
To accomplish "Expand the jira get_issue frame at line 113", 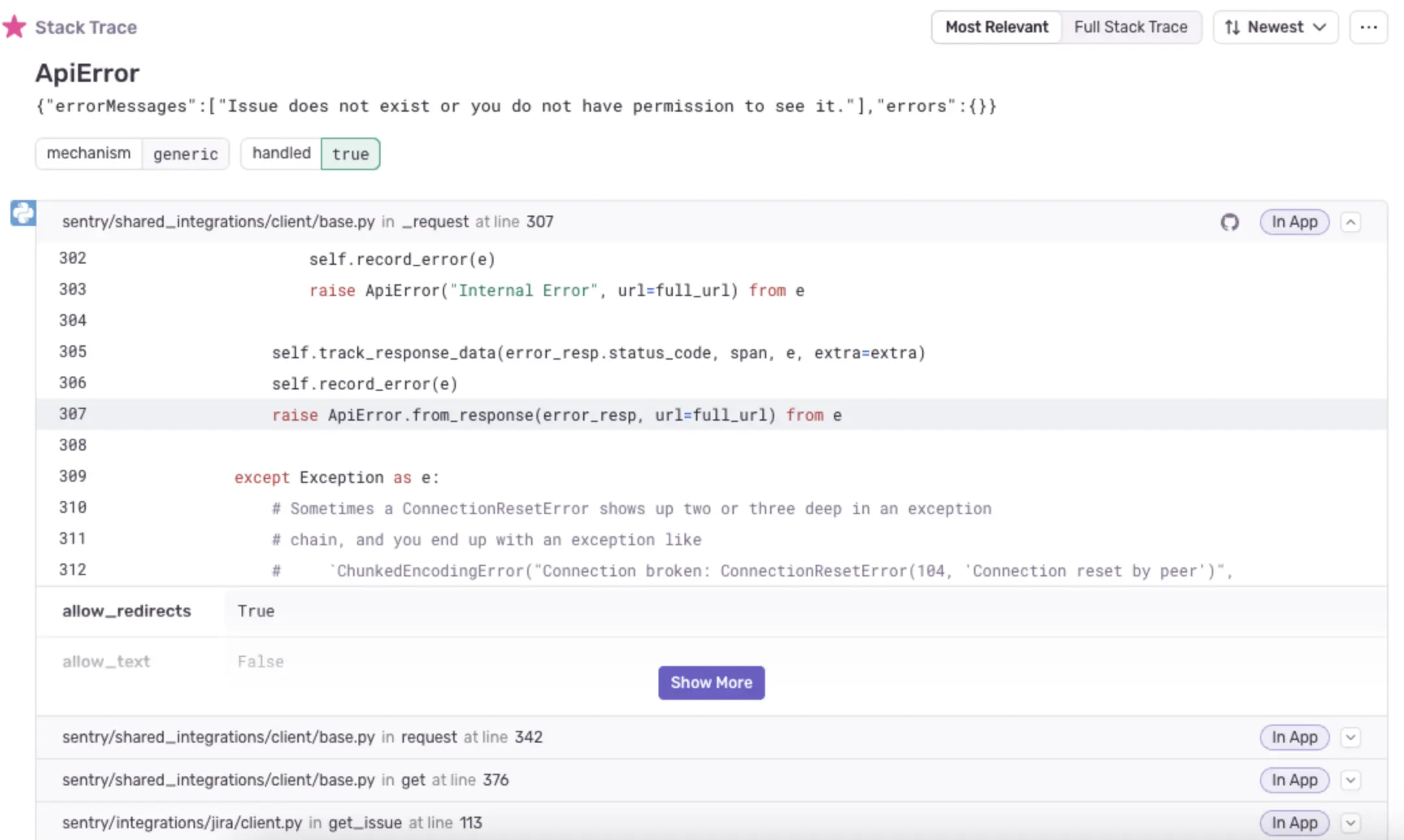I will pos(1351,823).
